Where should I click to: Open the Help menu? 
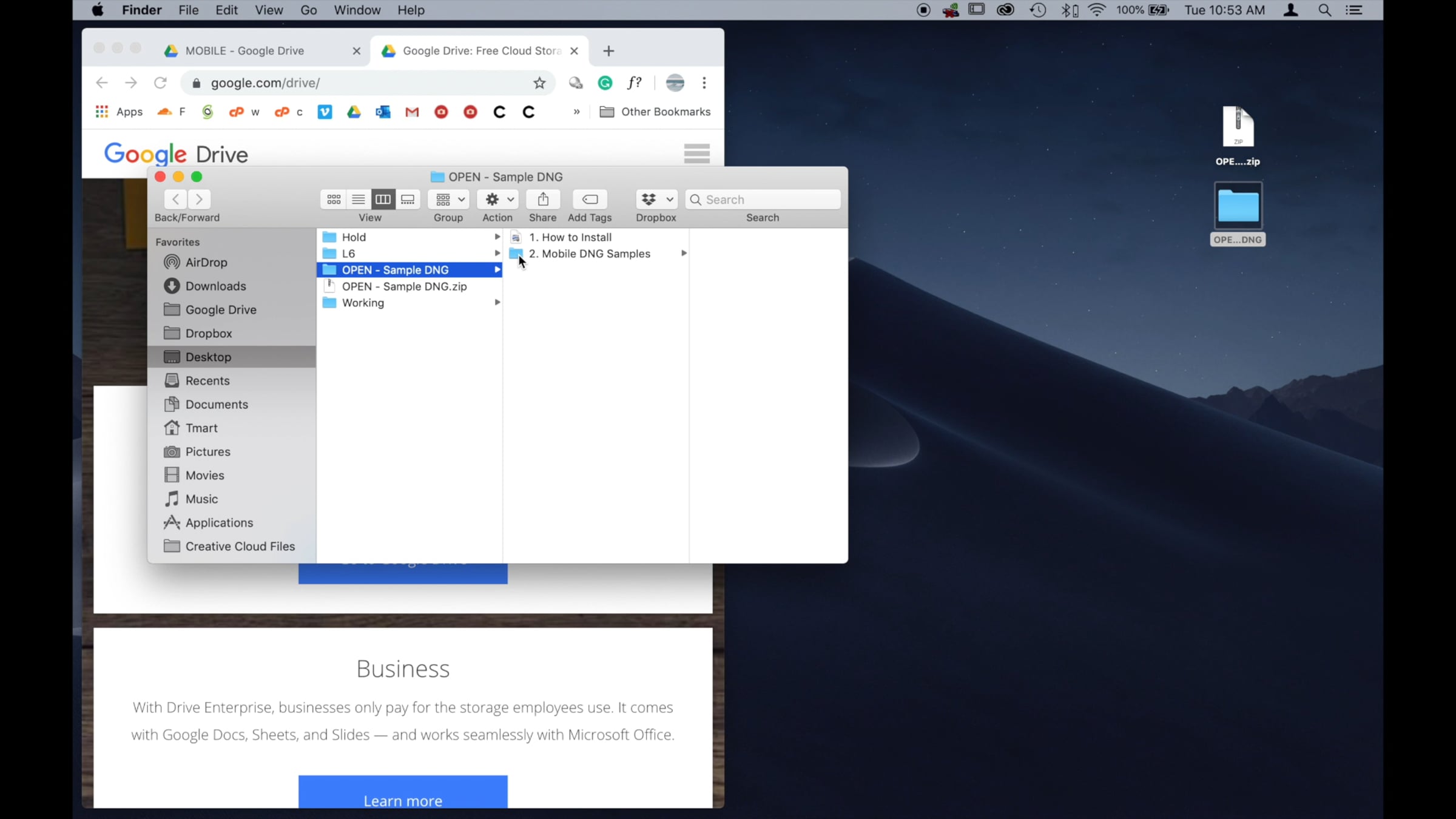(411, 10)
